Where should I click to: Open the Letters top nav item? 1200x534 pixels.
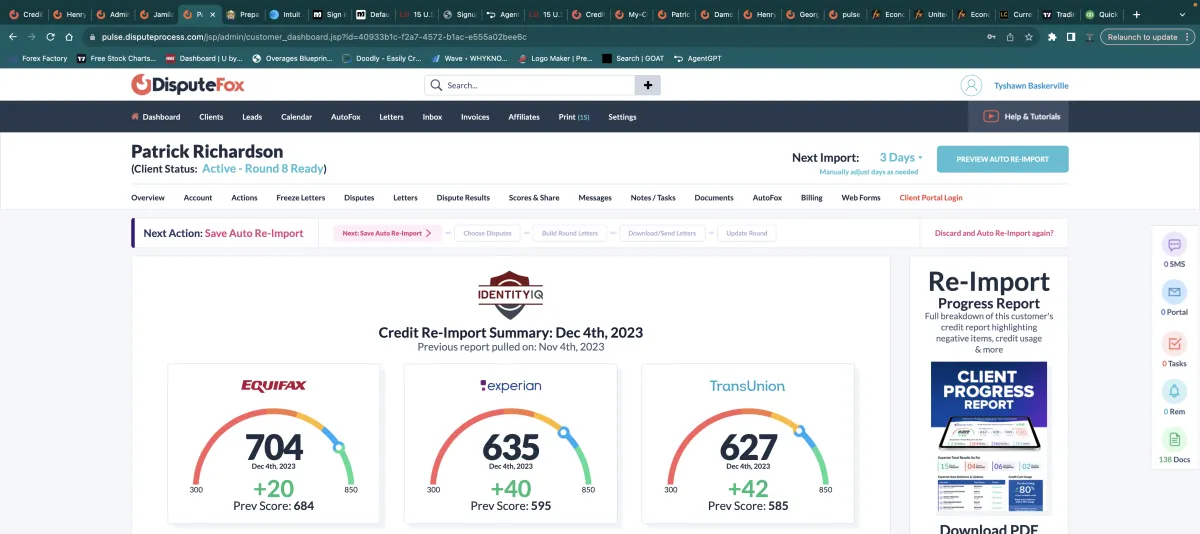click(392, 117)
